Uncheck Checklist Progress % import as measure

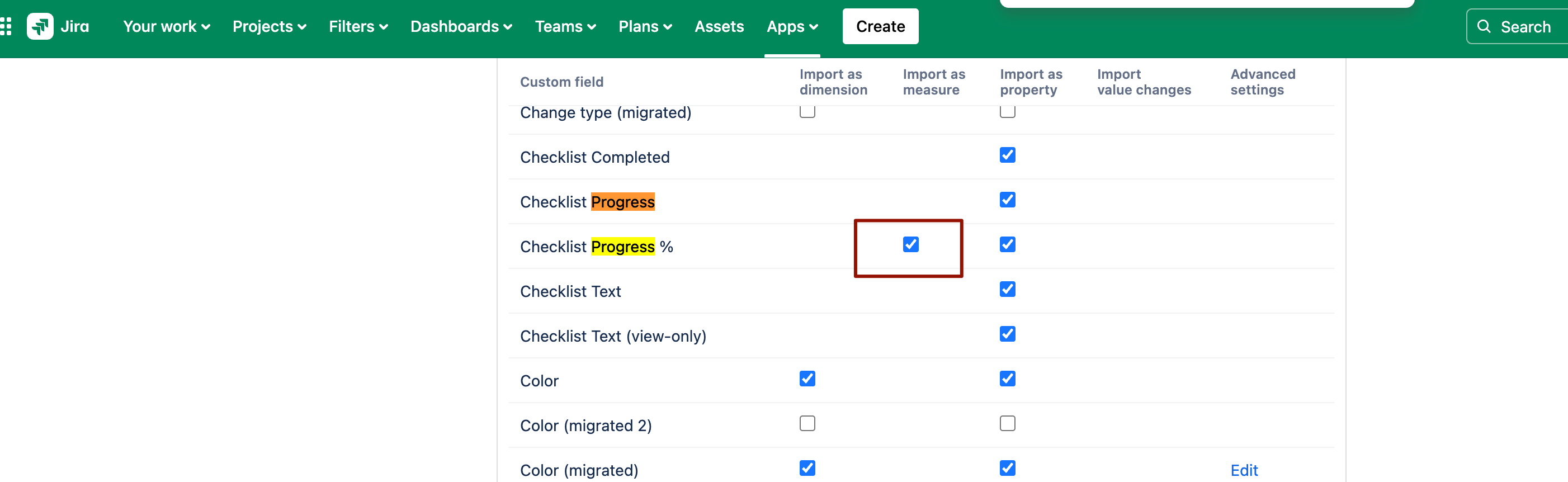910,245
